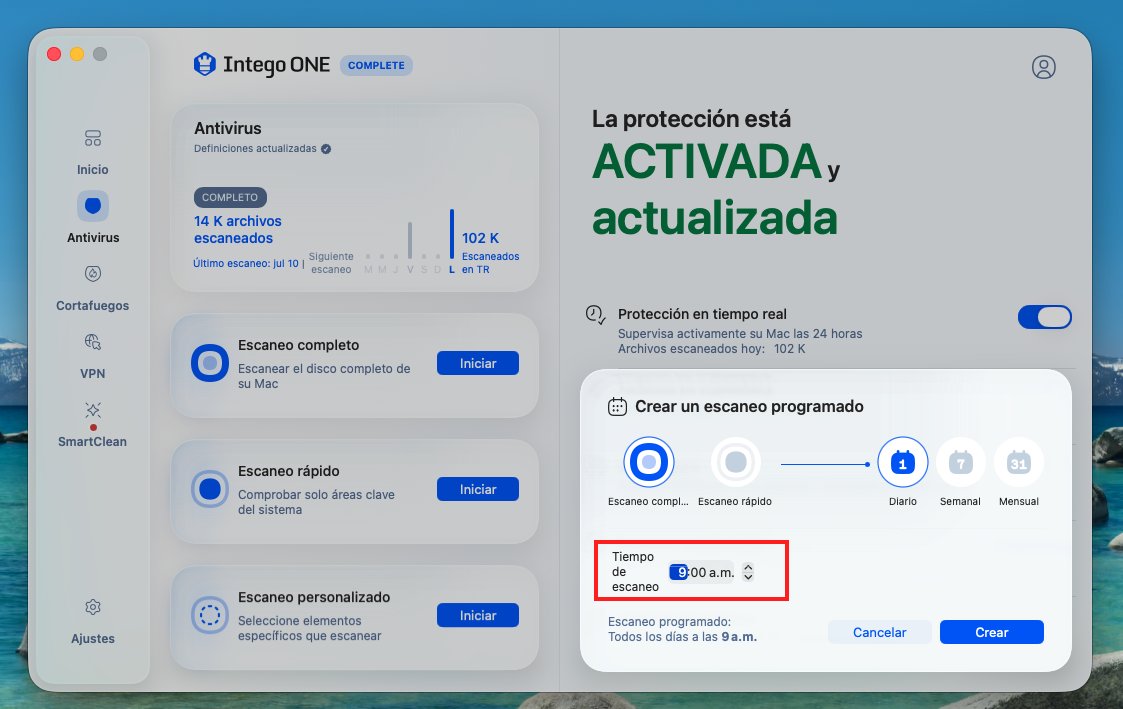Open the Inicio section in sidebar
Image resolution: width=1123 pixels, height=709 pixels.
click(x=92, y=152)
